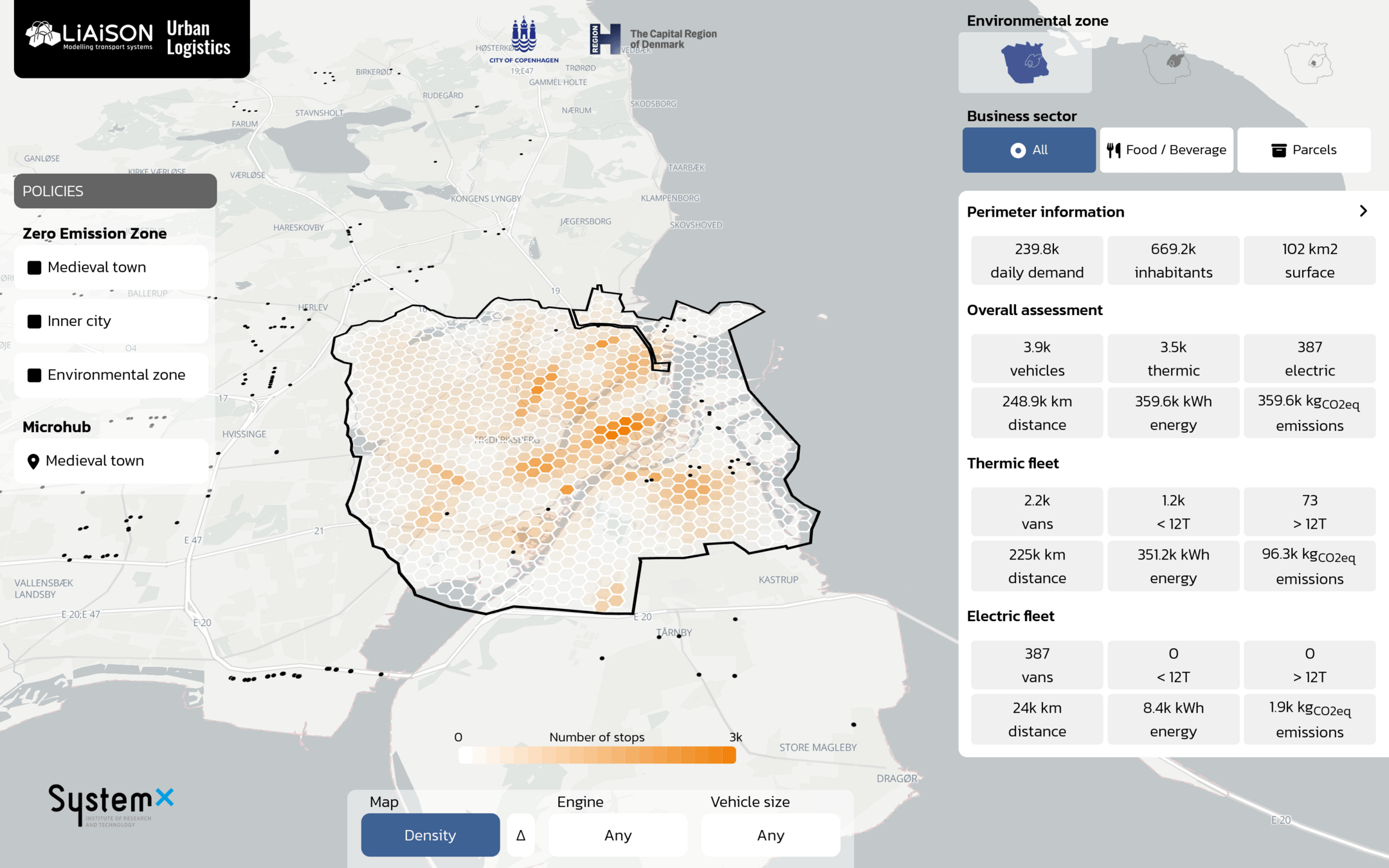Select the middle grey zone map thumbnail
1389x868 pixels.
[x=1167, y=62]
